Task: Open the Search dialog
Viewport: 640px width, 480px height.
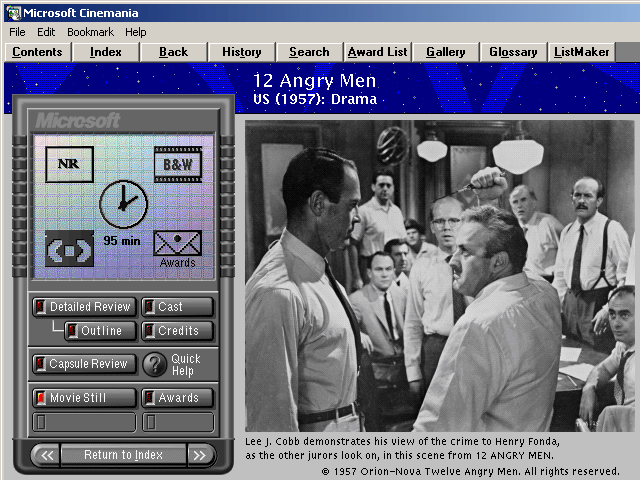Action: coord(309,52)
